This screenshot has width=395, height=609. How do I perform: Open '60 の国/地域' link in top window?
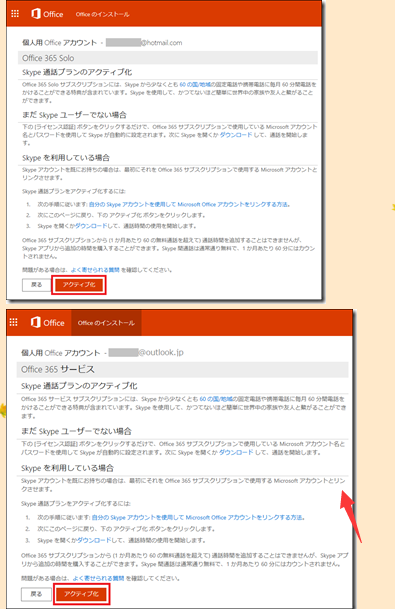195,84
